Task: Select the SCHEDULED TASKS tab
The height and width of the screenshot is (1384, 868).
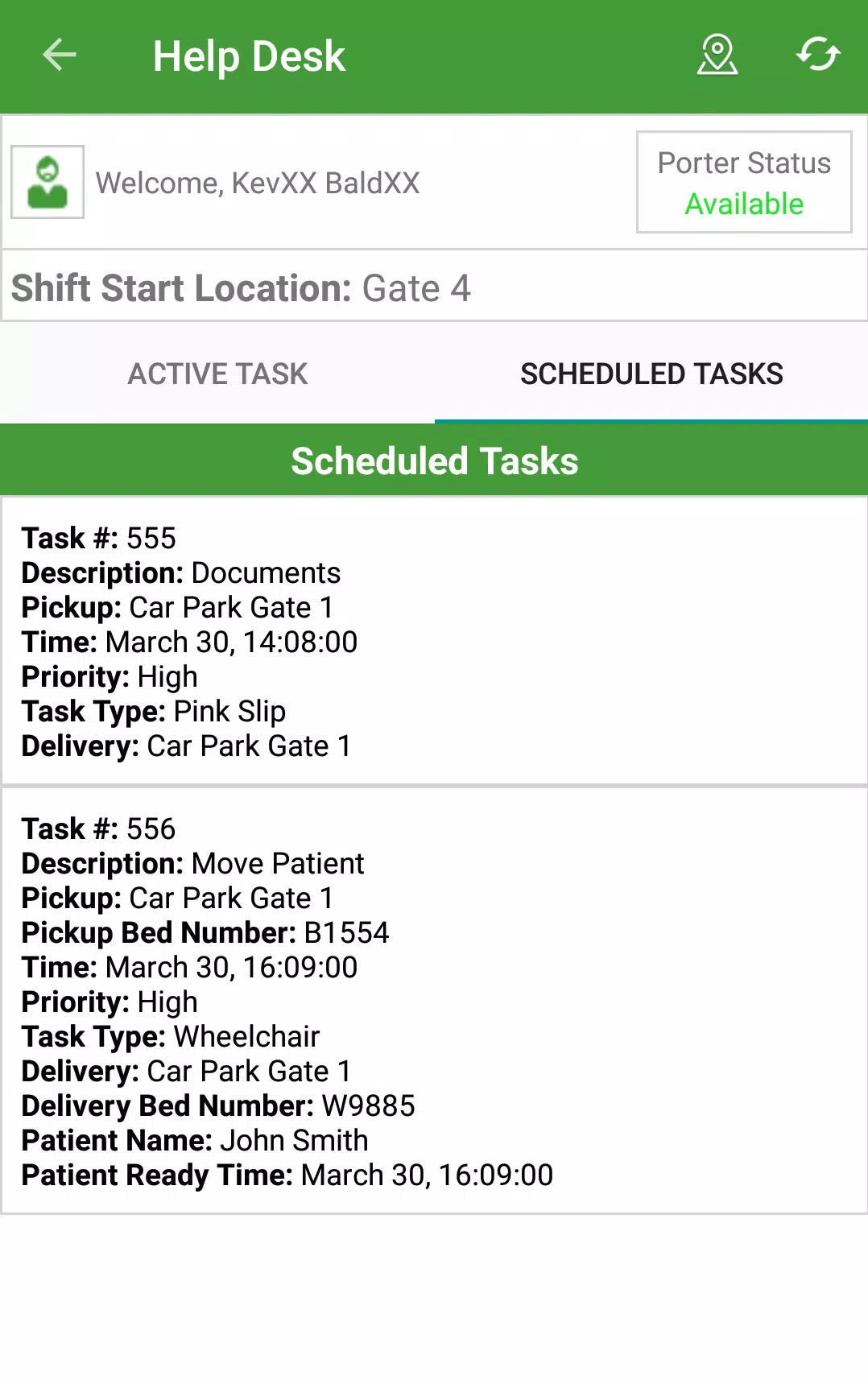Action: (x=651, y=374)
